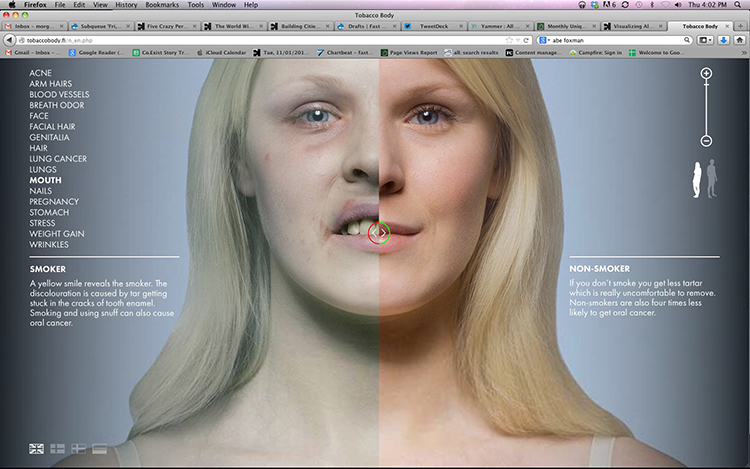The width and height of the screenshot is (750, 469).
Task: Switch to the male body silhouette
Action: point(712,177)
